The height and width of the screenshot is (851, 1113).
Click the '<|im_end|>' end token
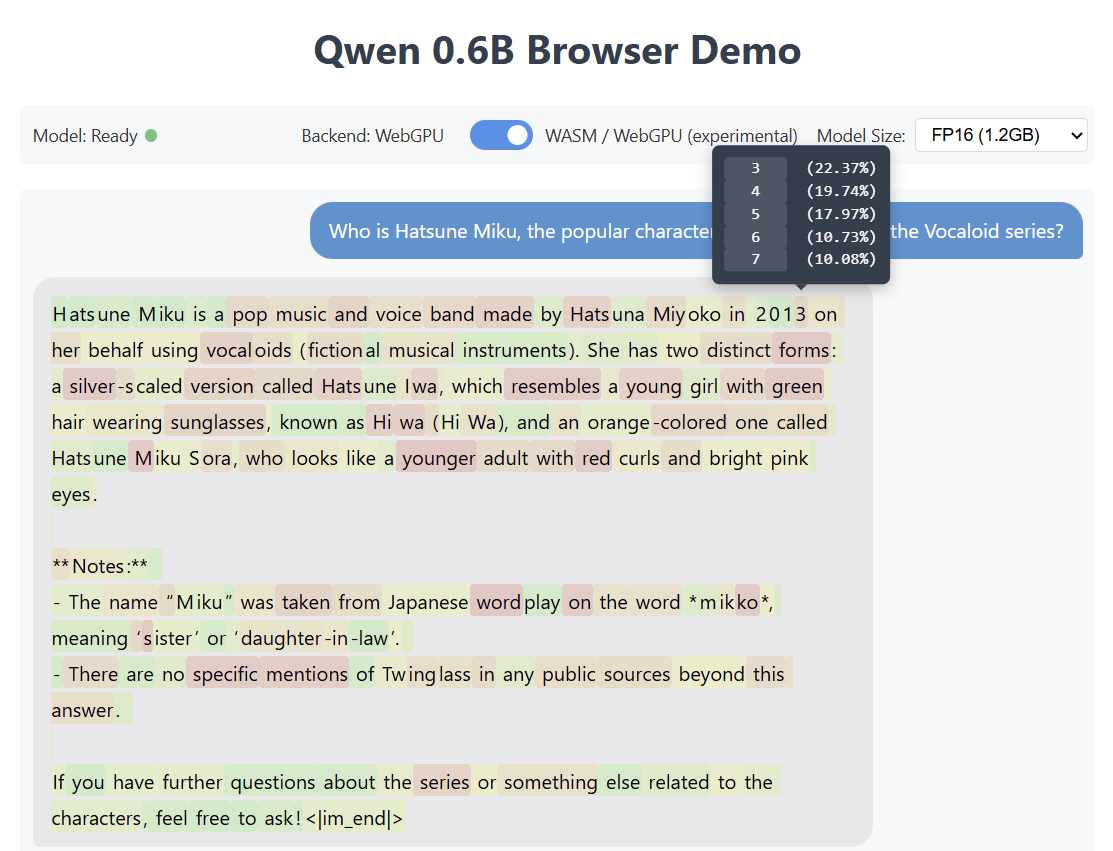click(x=354, y=818)
